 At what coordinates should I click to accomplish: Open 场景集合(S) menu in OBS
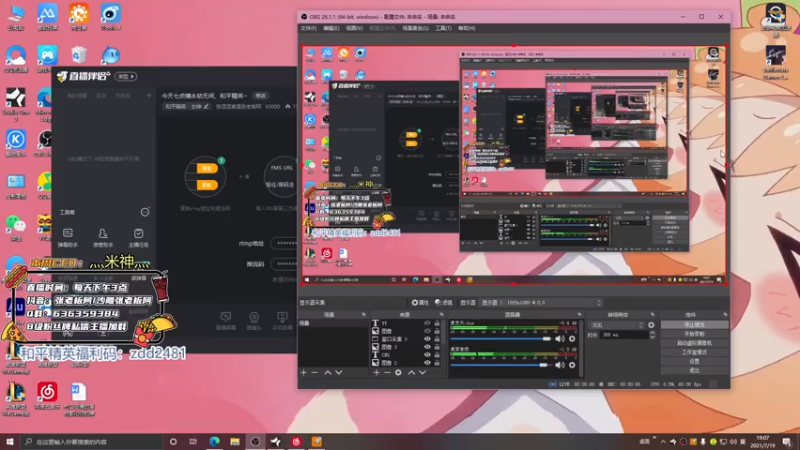[415, 28]
